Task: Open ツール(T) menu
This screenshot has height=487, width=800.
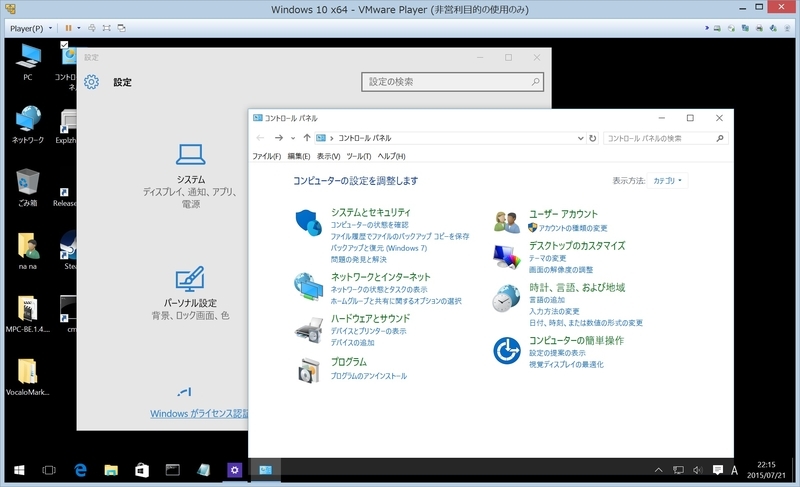Action: point(359,156)
